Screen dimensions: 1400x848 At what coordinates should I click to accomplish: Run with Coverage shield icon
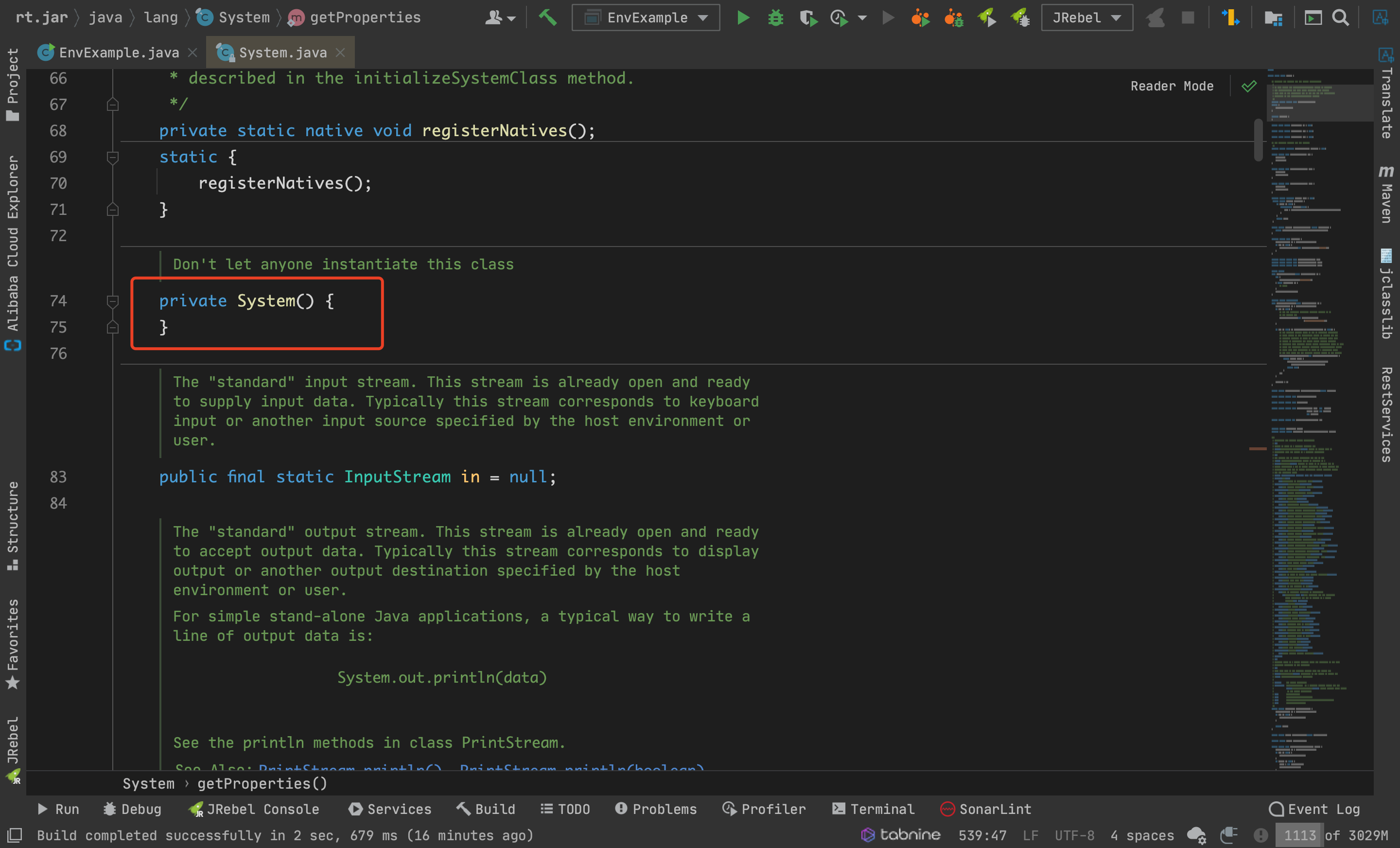pyautogui.click(x=808, y=18)
